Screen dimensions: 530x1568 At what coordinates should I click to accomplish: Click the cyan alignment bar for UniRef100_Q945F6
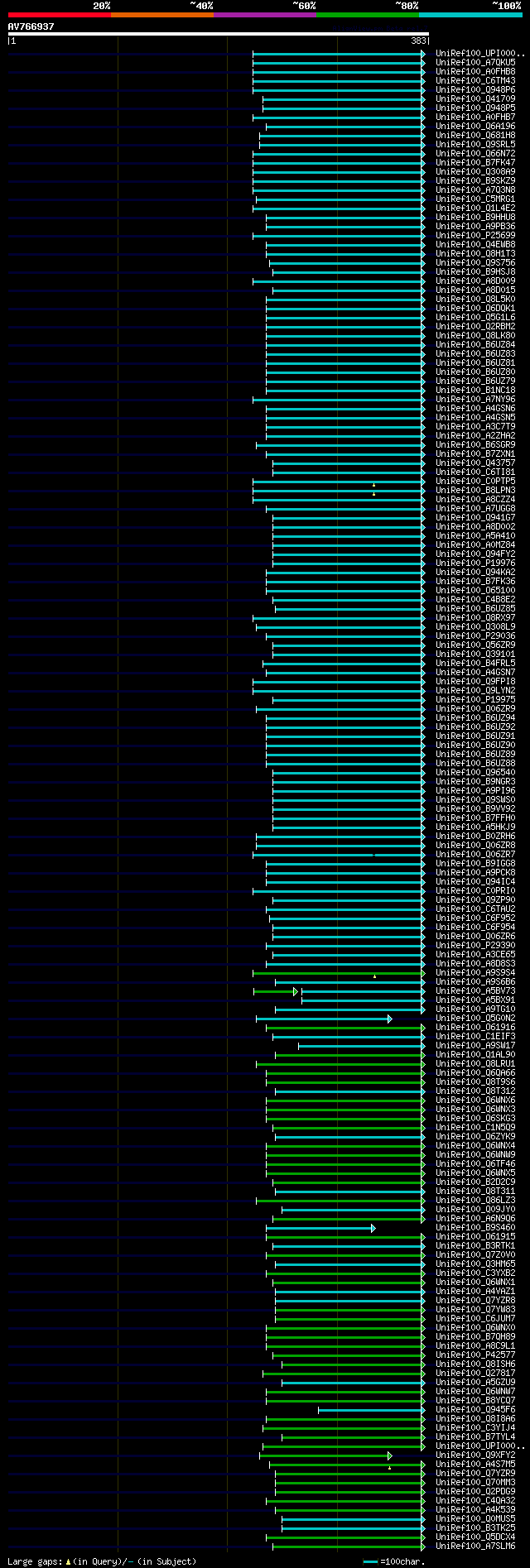tap(371, 1410)
